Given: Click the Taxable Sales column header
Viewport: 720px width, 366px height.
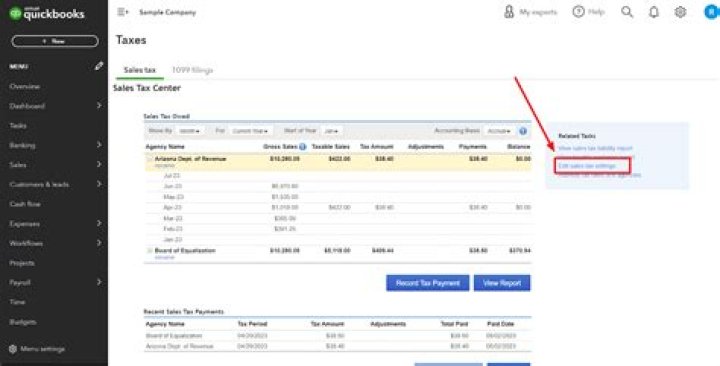Looking at the screenshot, I should click(x=331, y=147).
